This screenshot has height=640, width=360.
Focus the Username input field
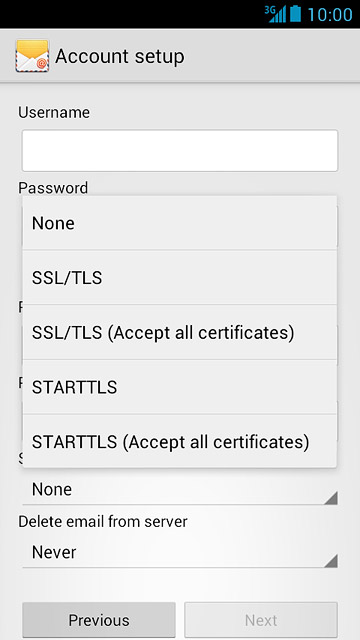coord(180,151)
